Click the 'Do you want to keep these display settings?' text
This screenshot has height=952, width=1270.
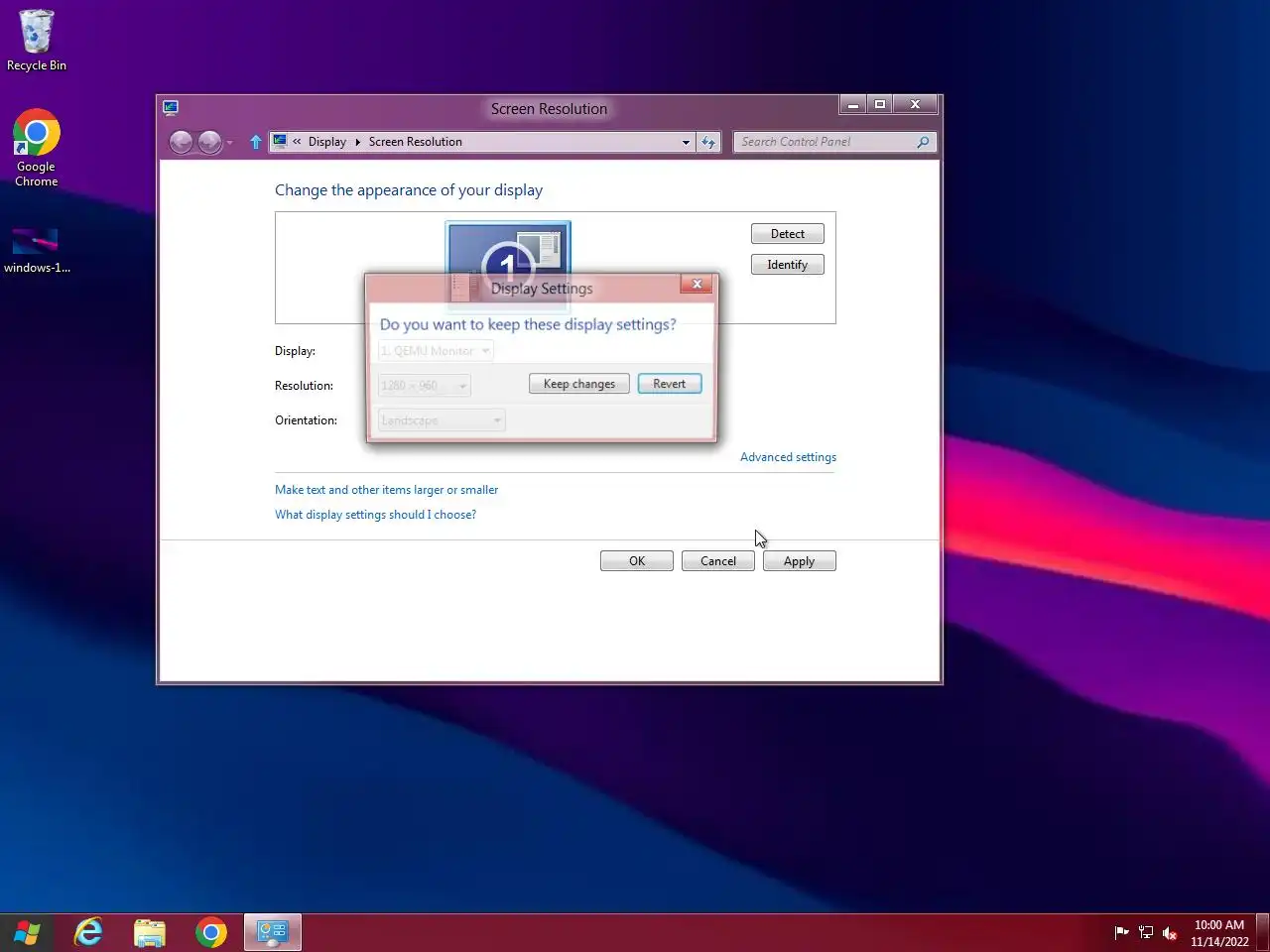click(528, 324)
